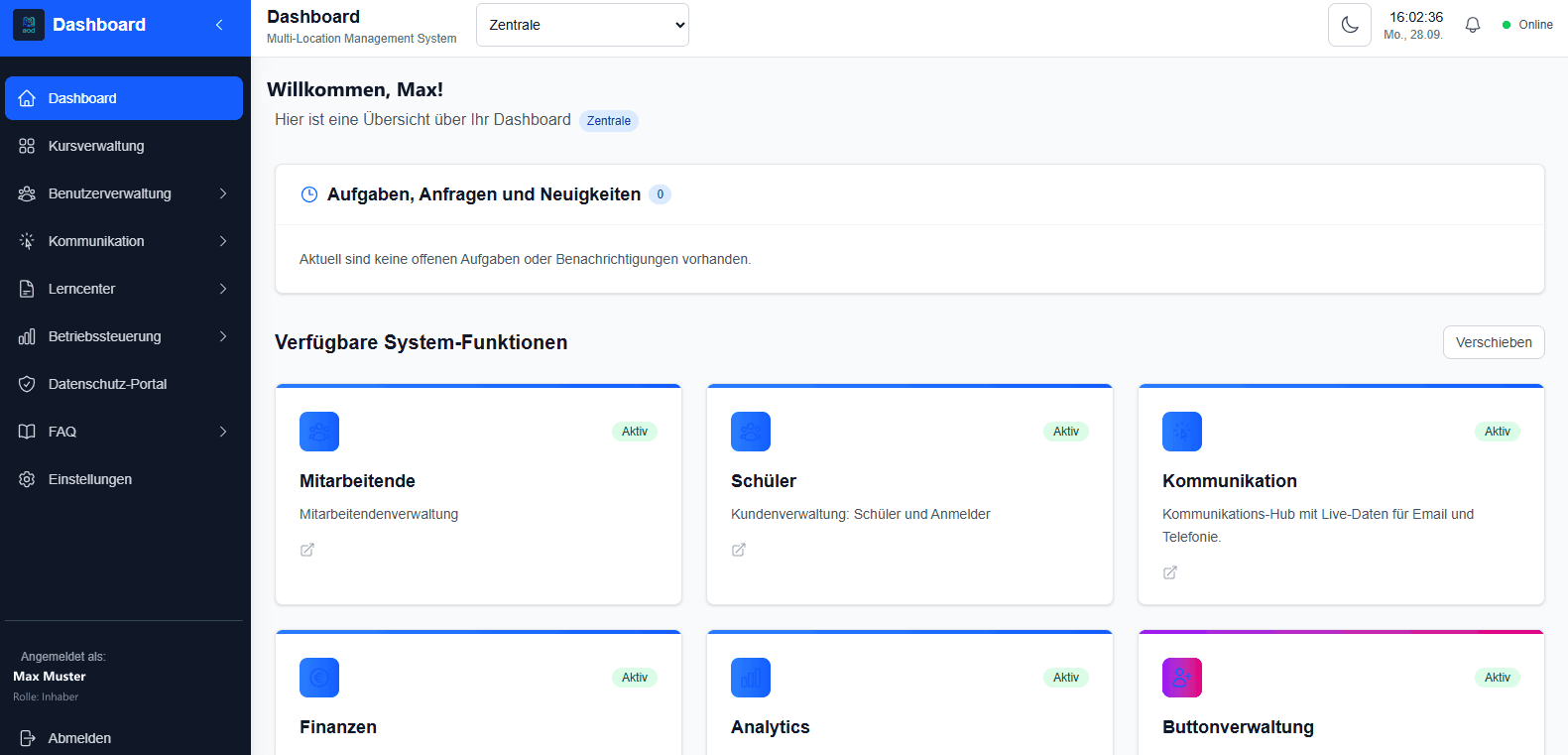Open Kommunikation card external link icon
Image resolution: width=1568 pixels, height=755 pixels.
[x=1170, y=572]
